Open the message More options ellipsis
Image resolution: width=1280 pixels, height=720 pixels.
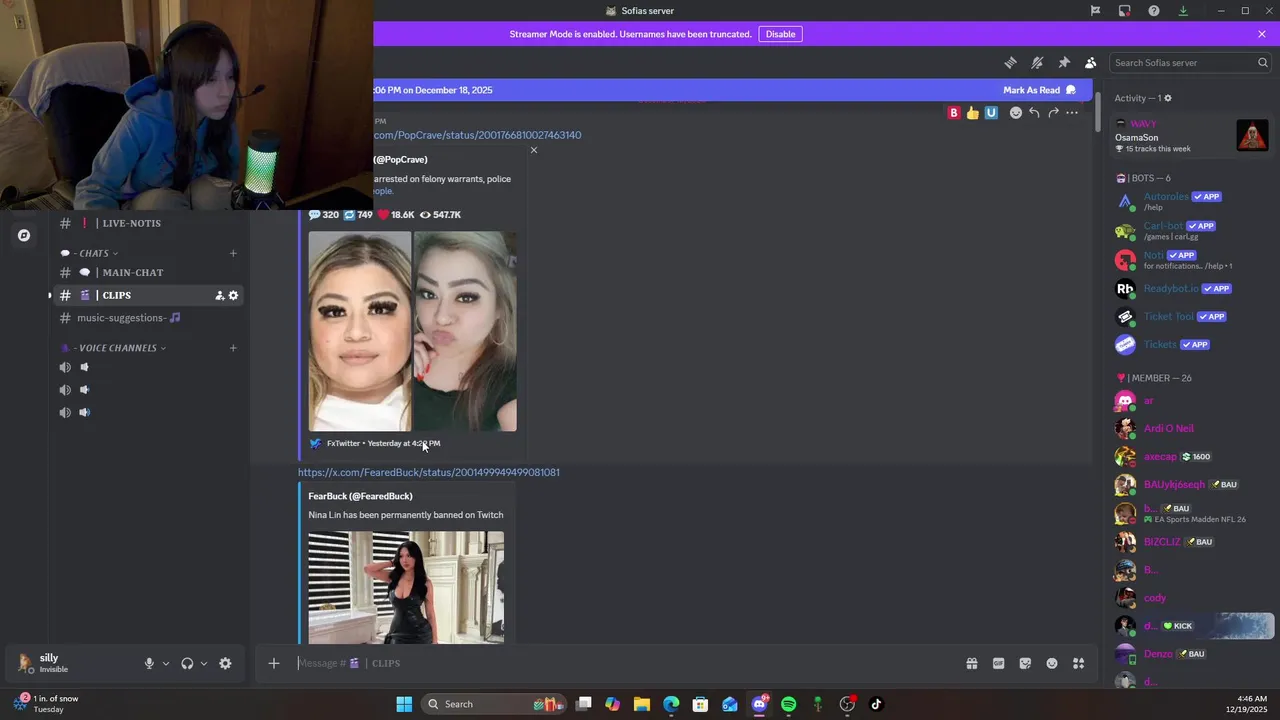tap(1072, 113)
